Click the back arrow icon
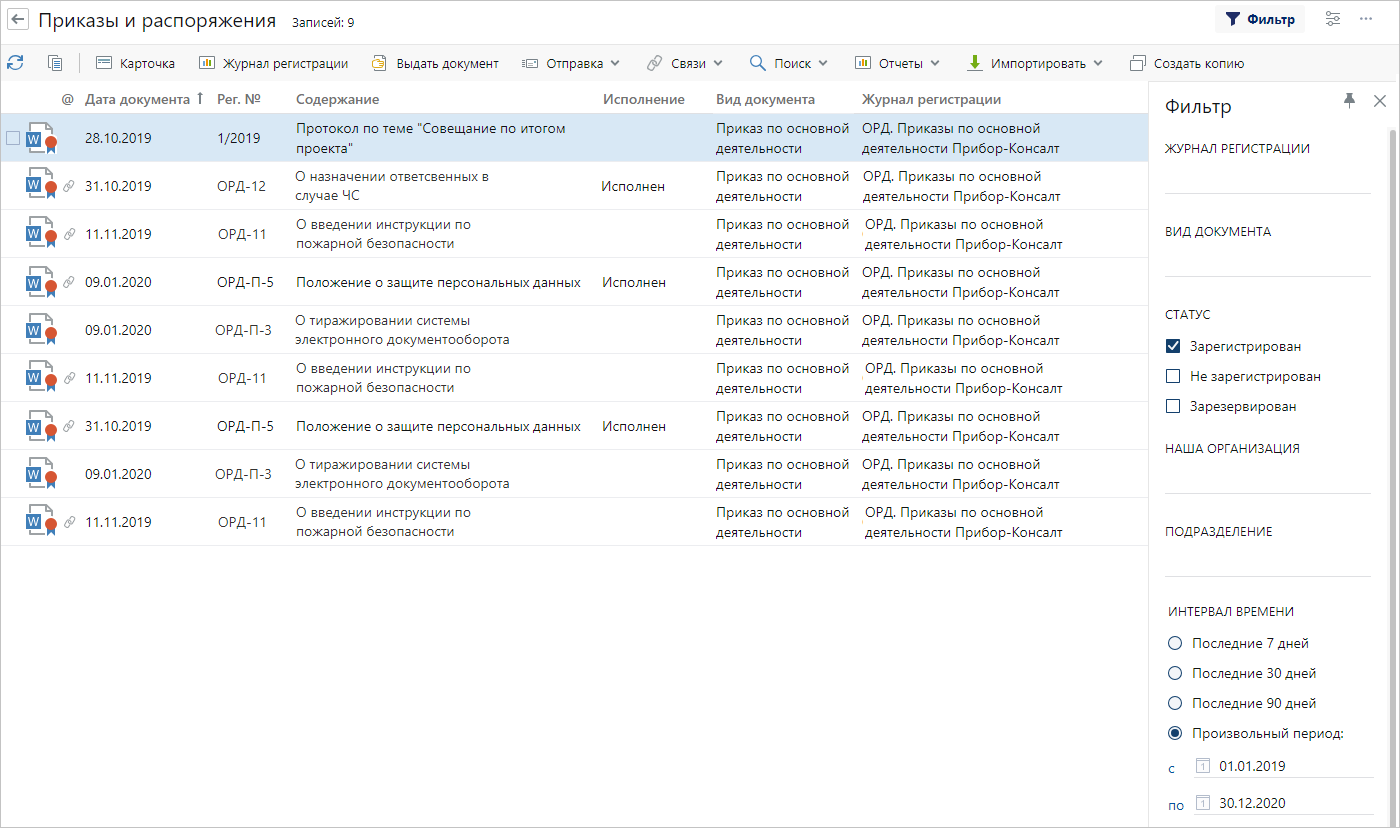 click(x=18, y=20)
